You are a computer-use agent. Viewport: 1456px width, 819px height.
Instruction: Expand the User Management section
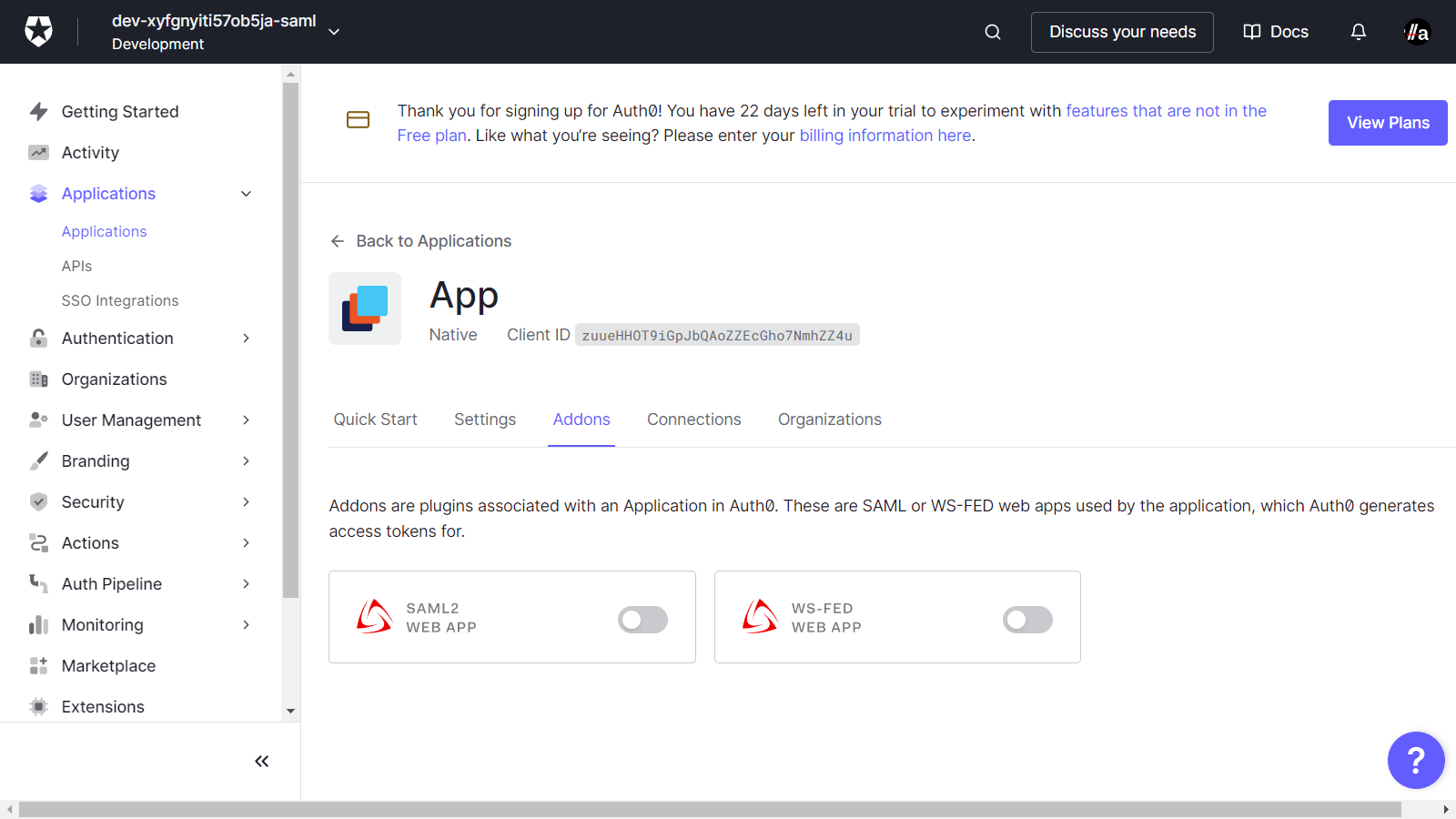coord(246,420)
